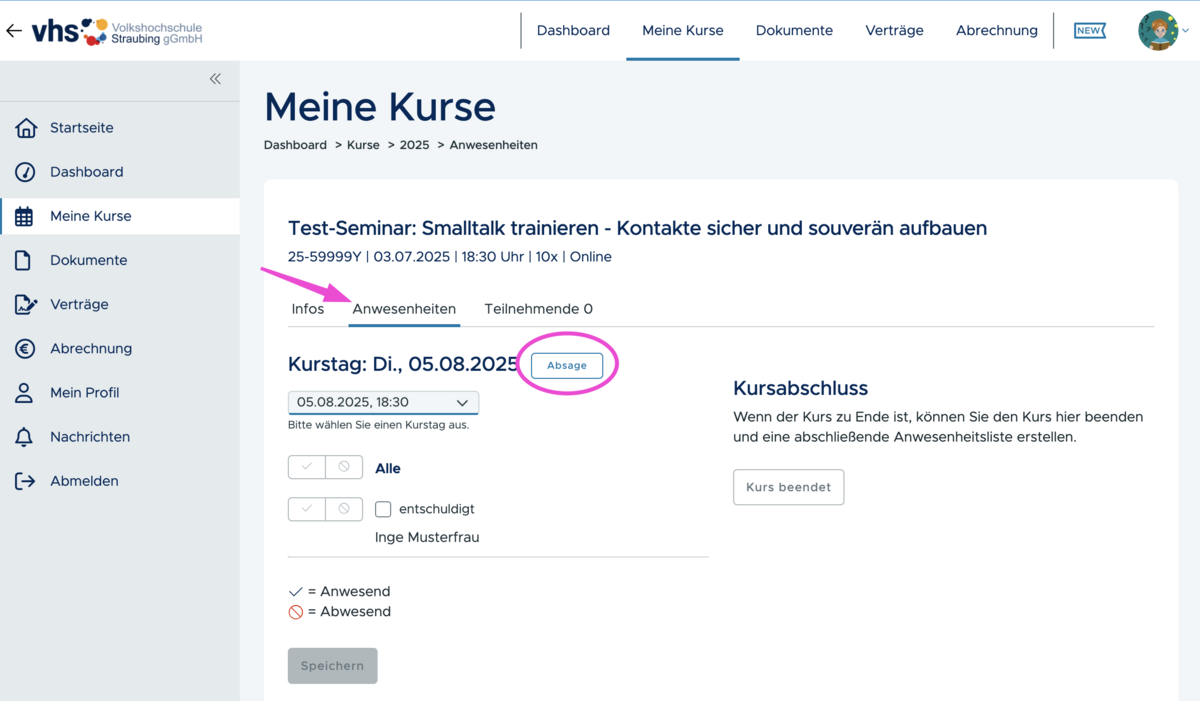Click the back arrow beside vhs logo
The image size is (1200, 701).
tap(14, 31)
